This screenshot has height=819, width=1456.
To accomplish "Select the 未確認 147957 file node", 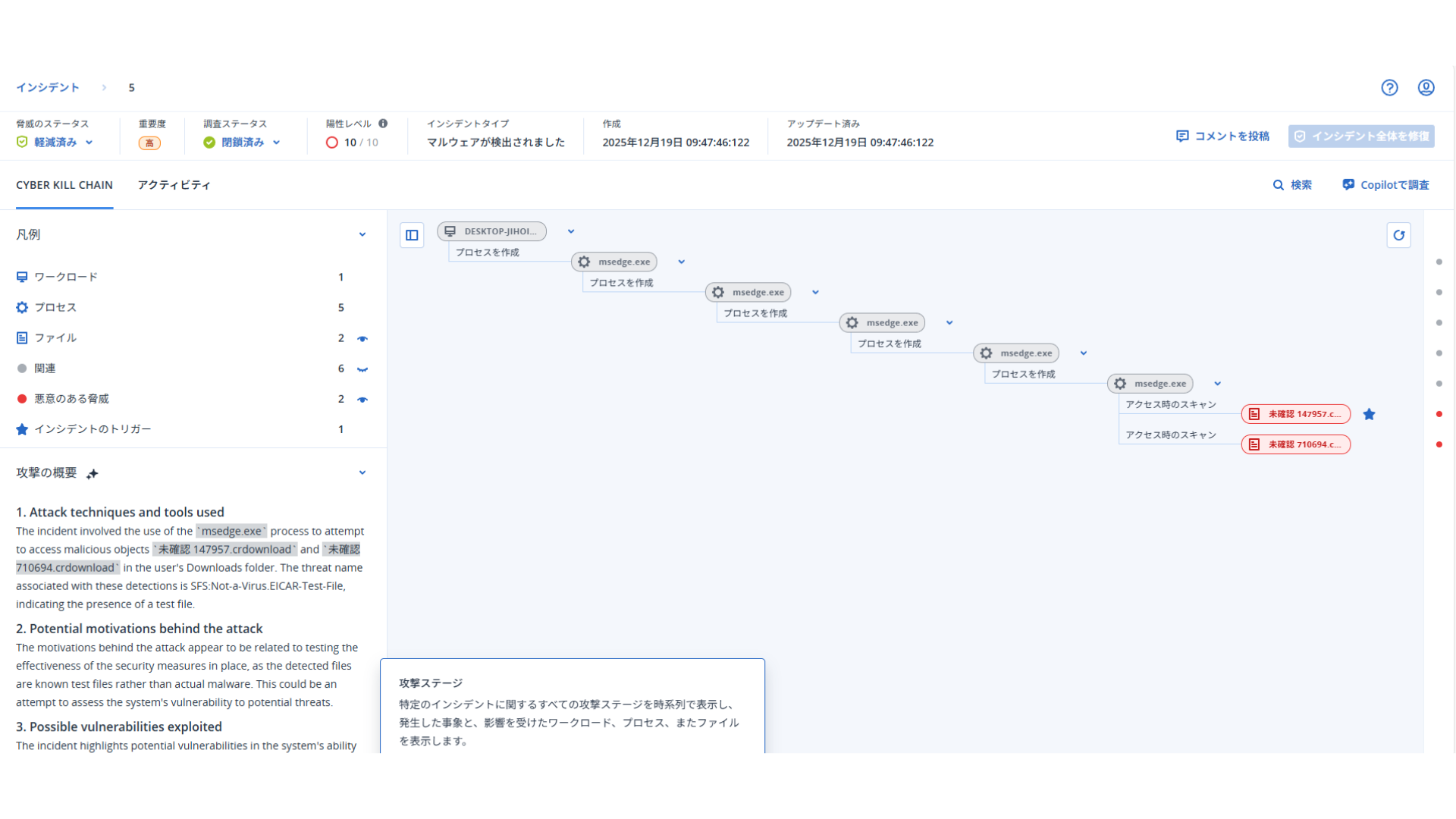I will (1295, 414).
